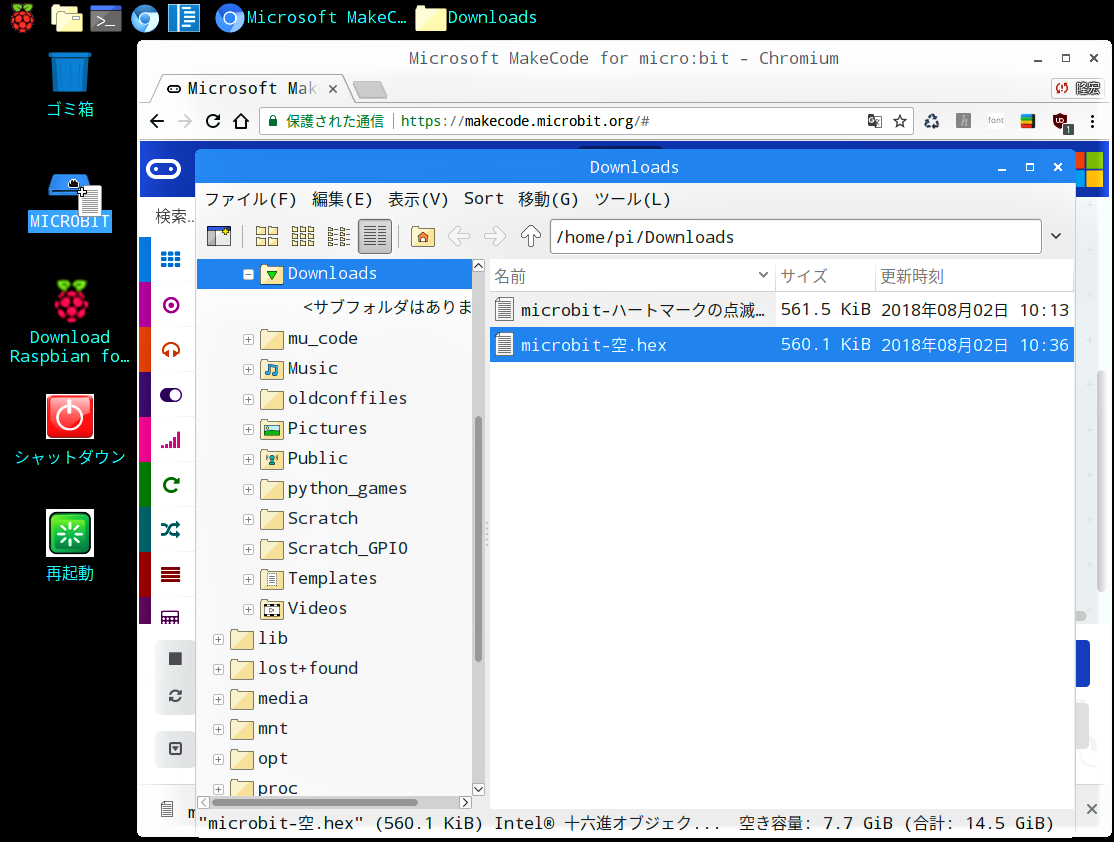Sort files by サイズ column header
1114x842 pixels.
[x=825, y=276]
